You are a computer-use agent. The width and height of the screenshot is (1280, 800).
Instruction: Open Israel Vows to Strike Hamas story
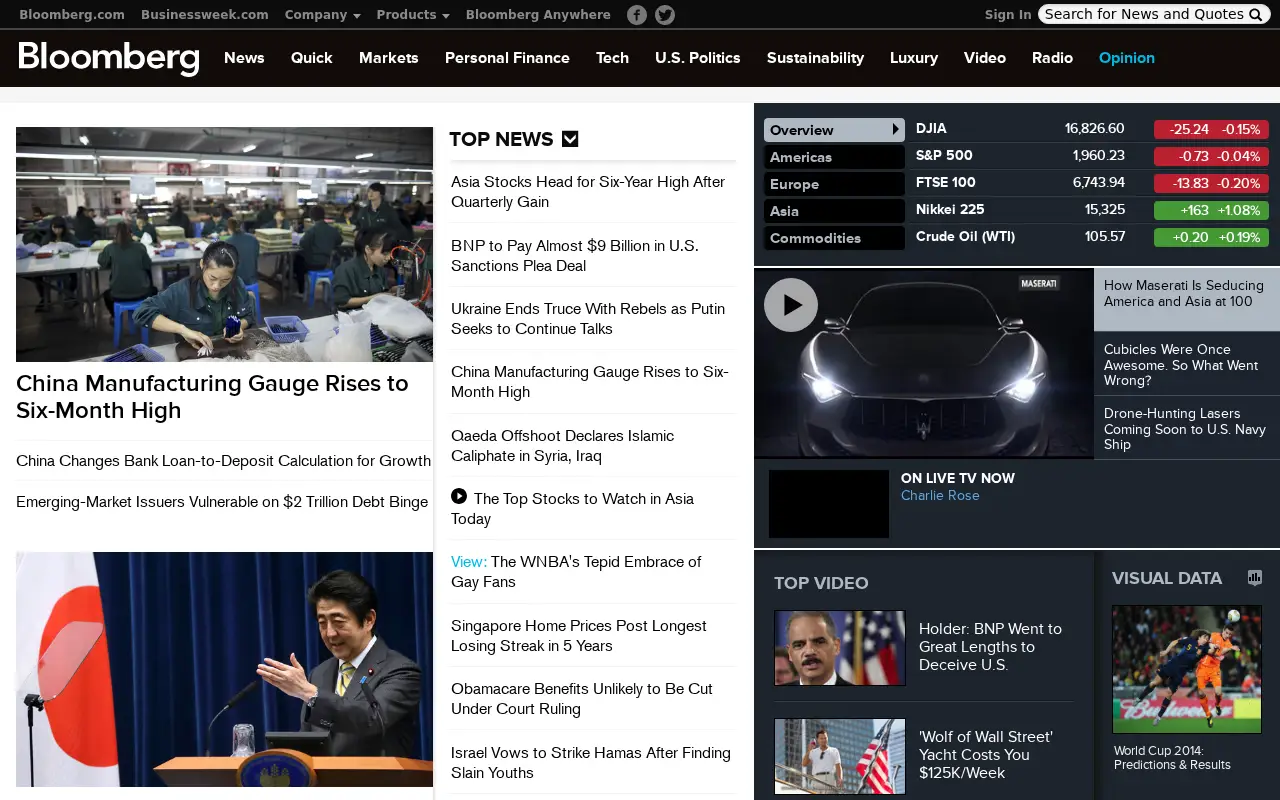(x=591, y=763)
